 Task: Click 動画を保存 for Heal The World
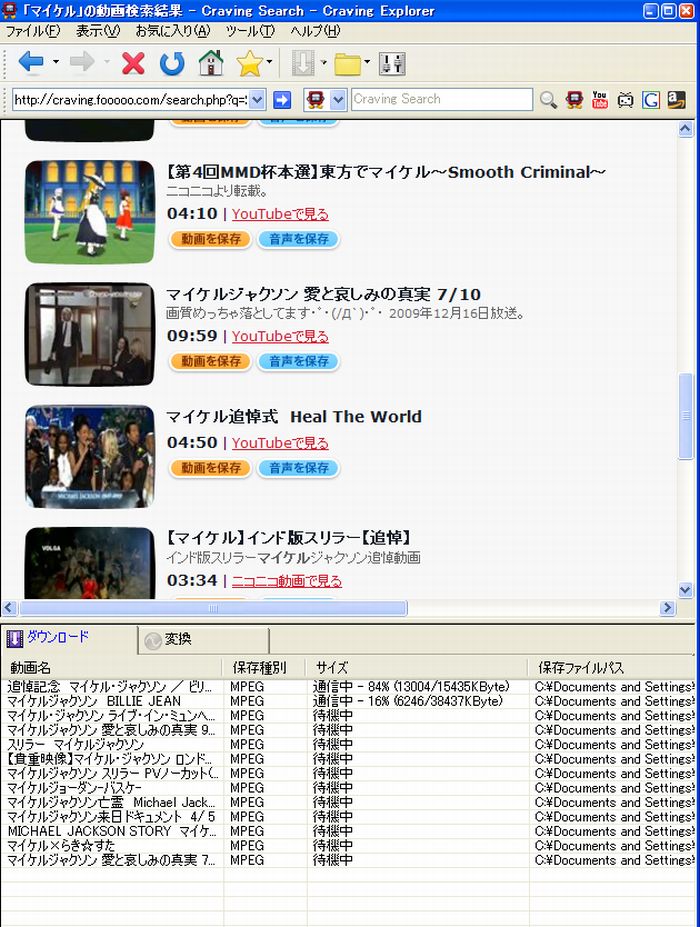210,468
